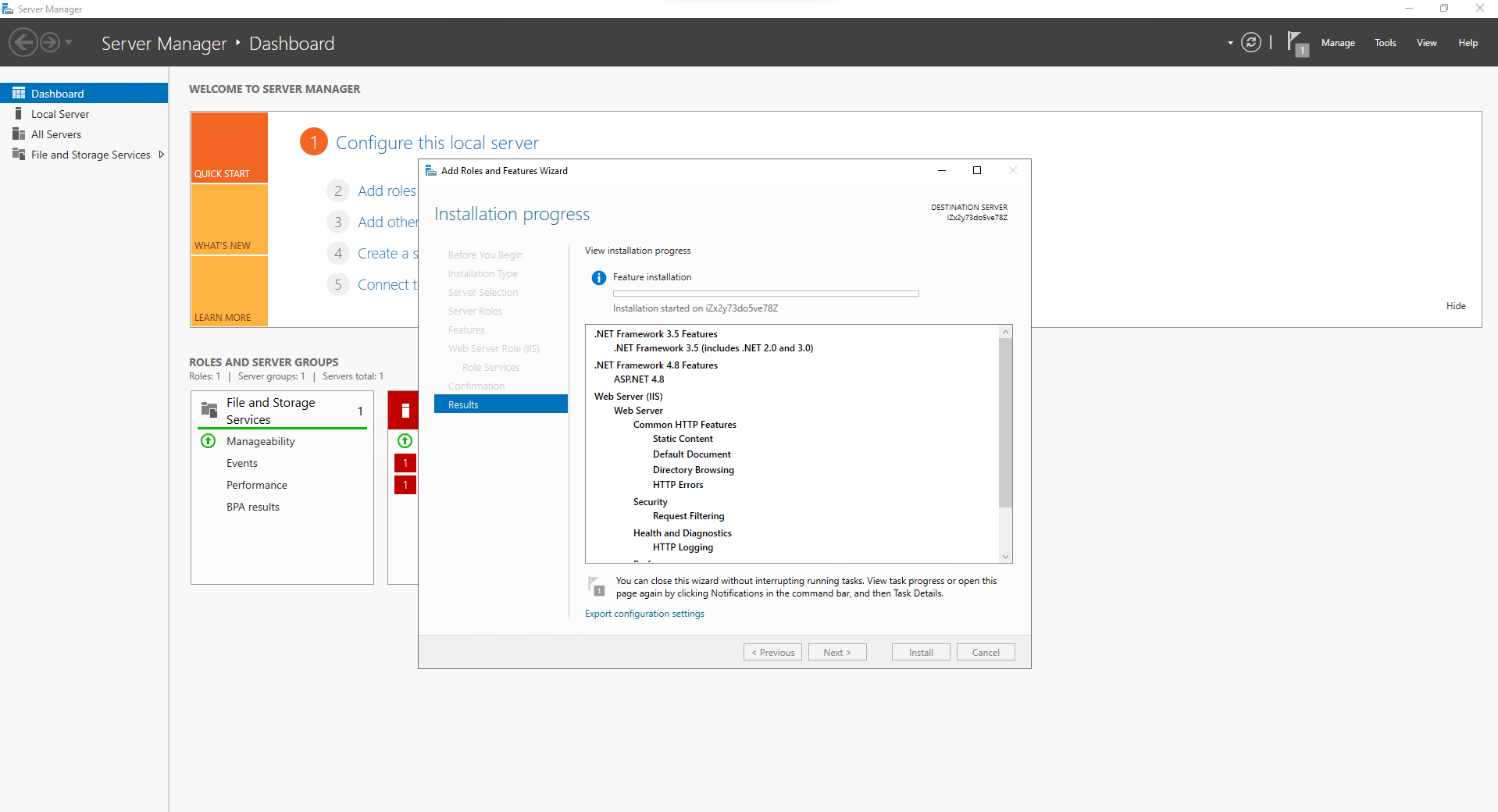The width and height of the screenshot is (1498, 812).
Task: Click Request Filtering in installation list
Action: tap(689, 516)
